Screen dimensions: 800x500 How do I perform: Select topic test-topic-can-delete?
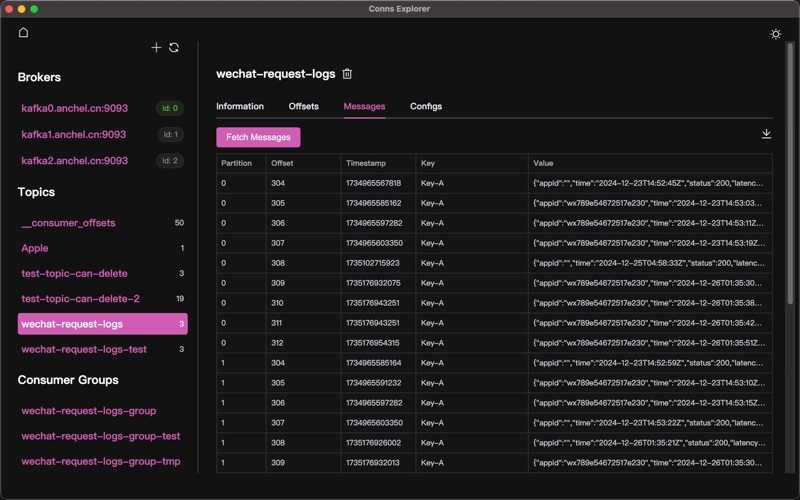74,273
